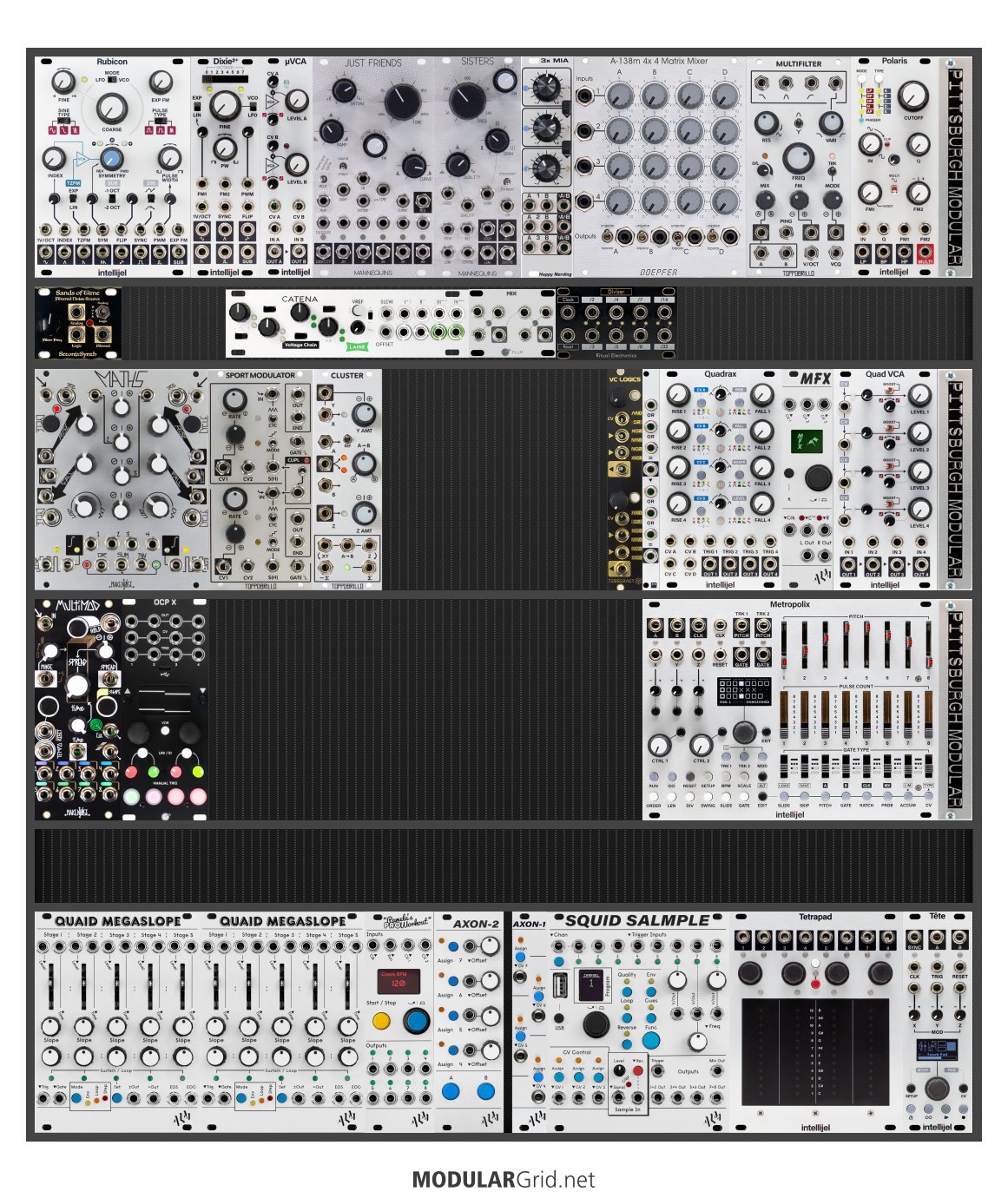1008x1198 pixels.
Task: Click the Quadrax RISE 1 knob
Action: pyautogui.click(x=678, y=396)
